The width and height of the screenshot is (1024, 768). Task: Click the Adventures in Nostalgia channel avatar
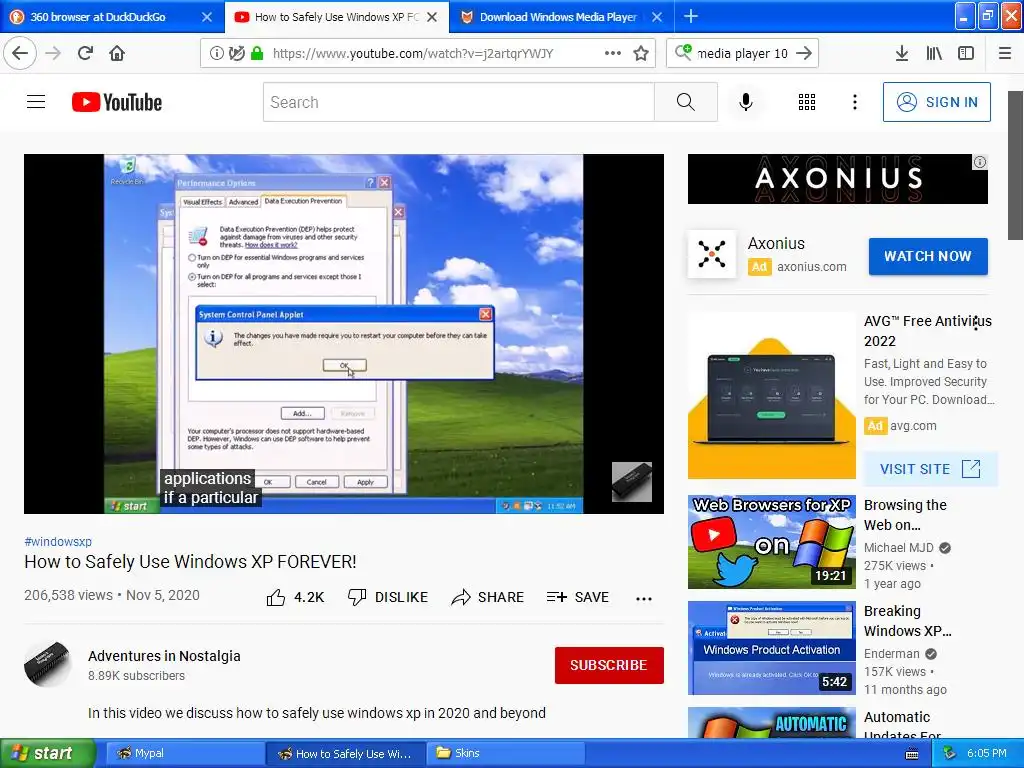tap(48, 665)
